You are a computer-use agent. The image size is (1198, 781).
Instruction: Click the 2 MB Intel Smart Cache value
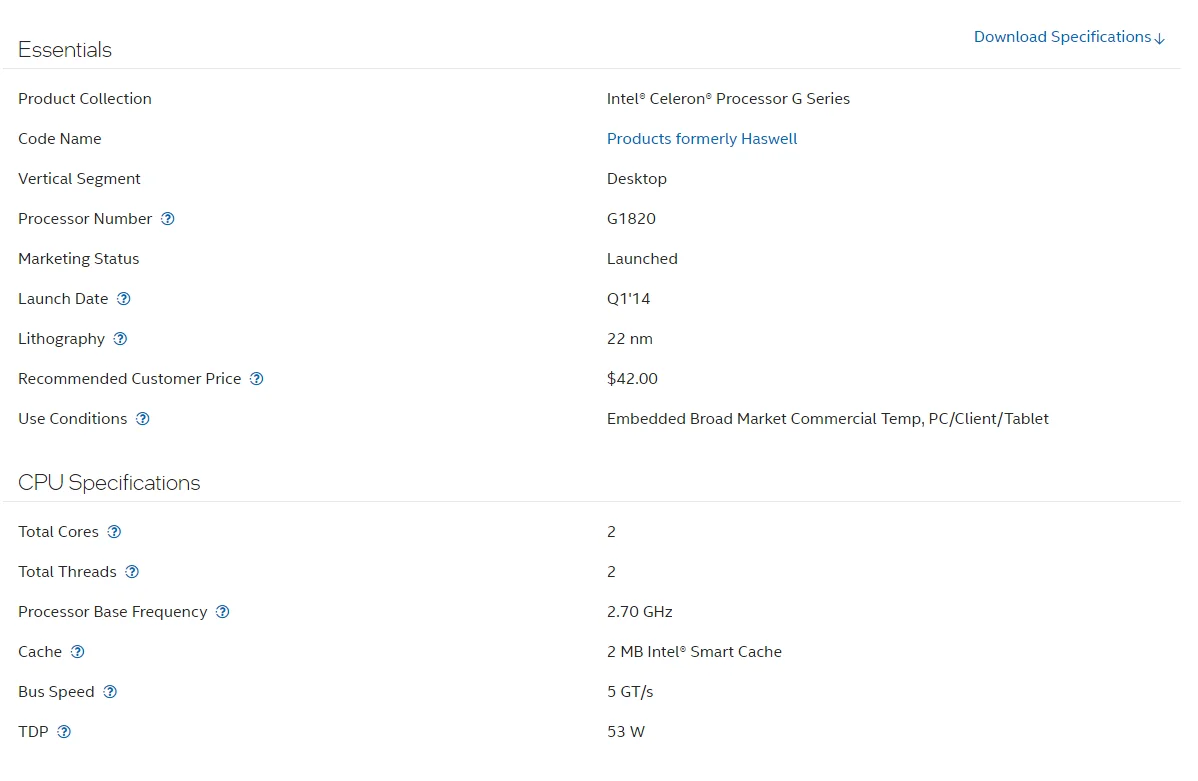coord(694,652)
